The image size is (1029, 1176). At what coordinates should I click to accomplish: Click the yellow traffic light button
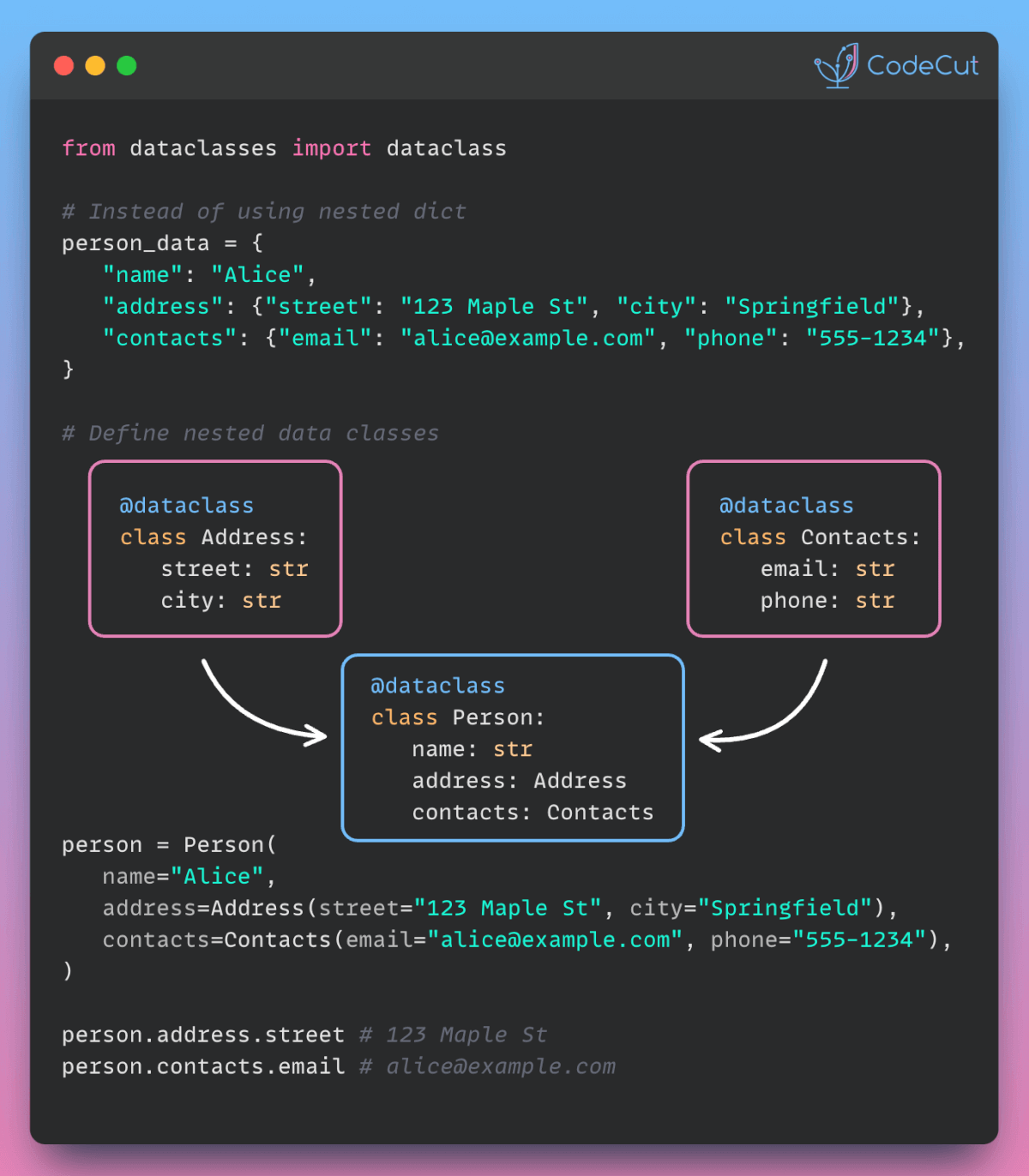[95, 65]
